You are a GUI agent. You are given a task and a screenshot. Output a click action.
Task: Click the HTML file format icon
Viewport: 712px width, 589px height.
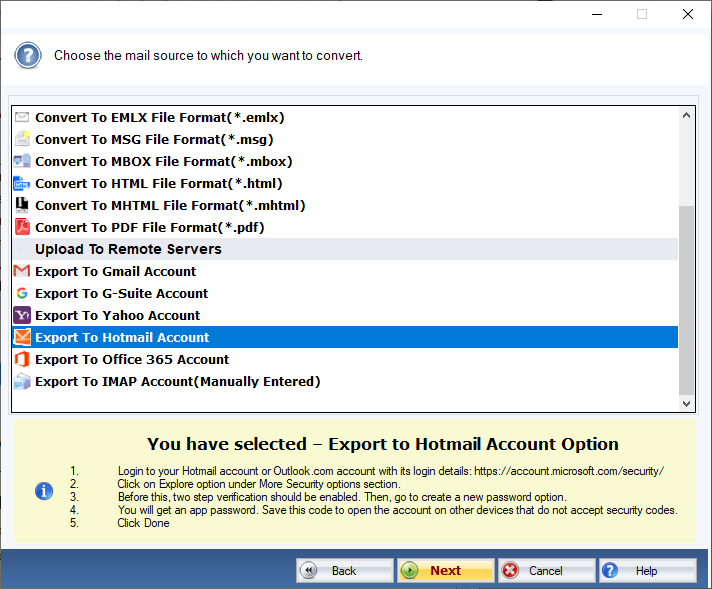22,183
